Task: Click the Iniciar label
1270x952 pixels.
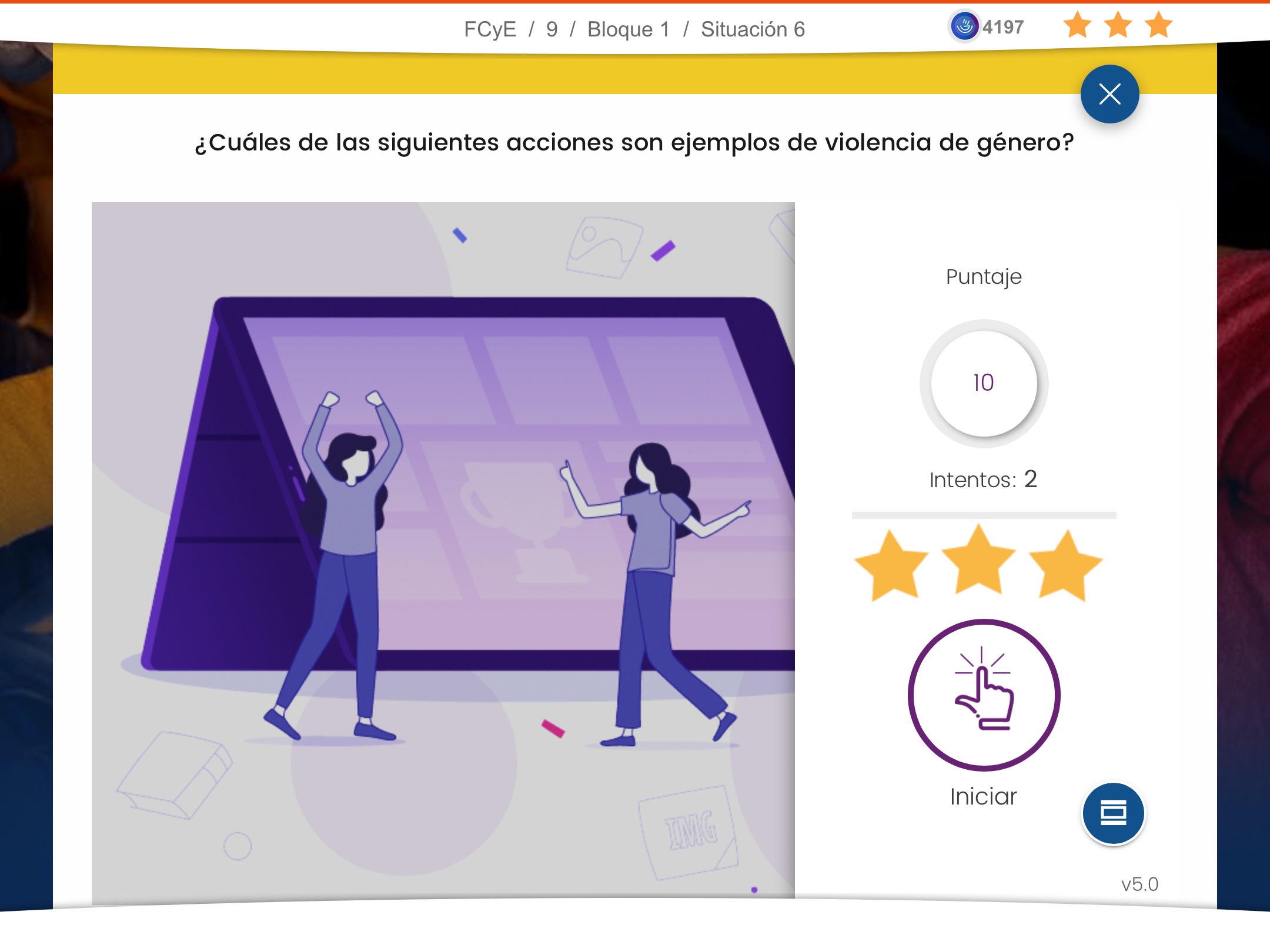Action: tap(983, 797)
